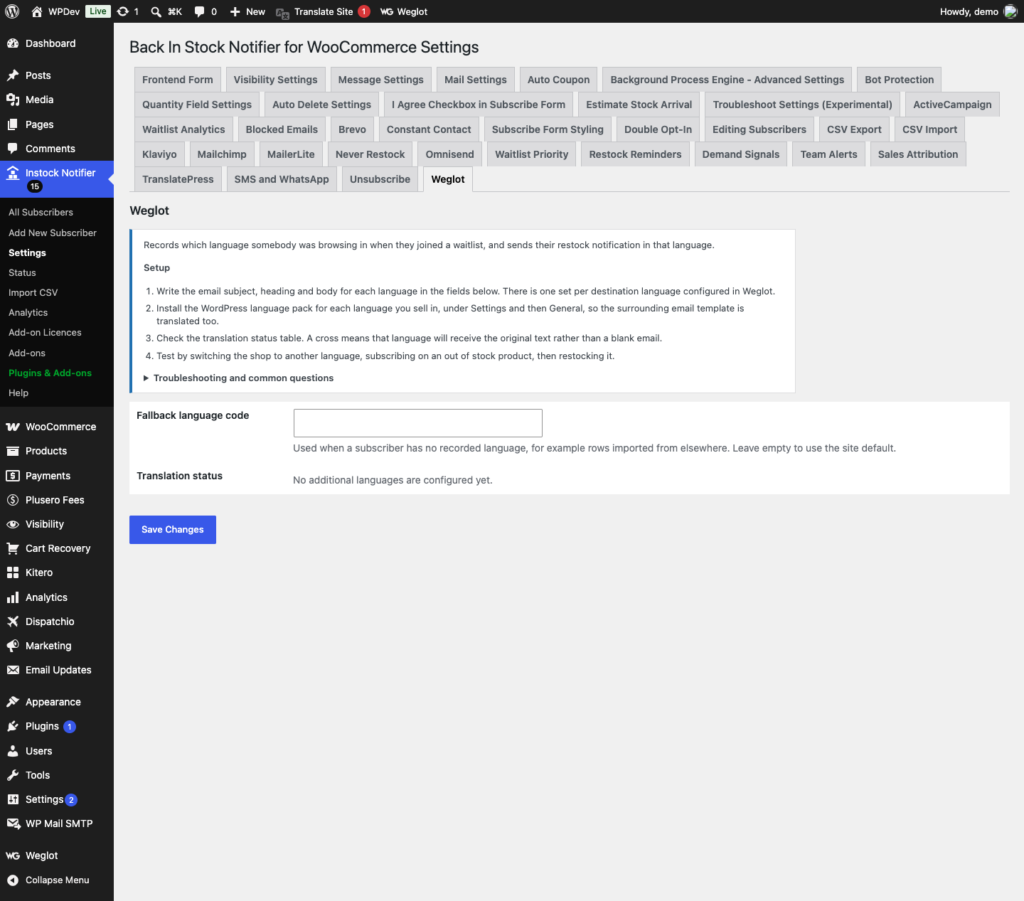Image resolution: width=1024 pixels, height=901 pixels.
Task: Open Add-on Licences submenu link
Action: [x=44, y=332]
